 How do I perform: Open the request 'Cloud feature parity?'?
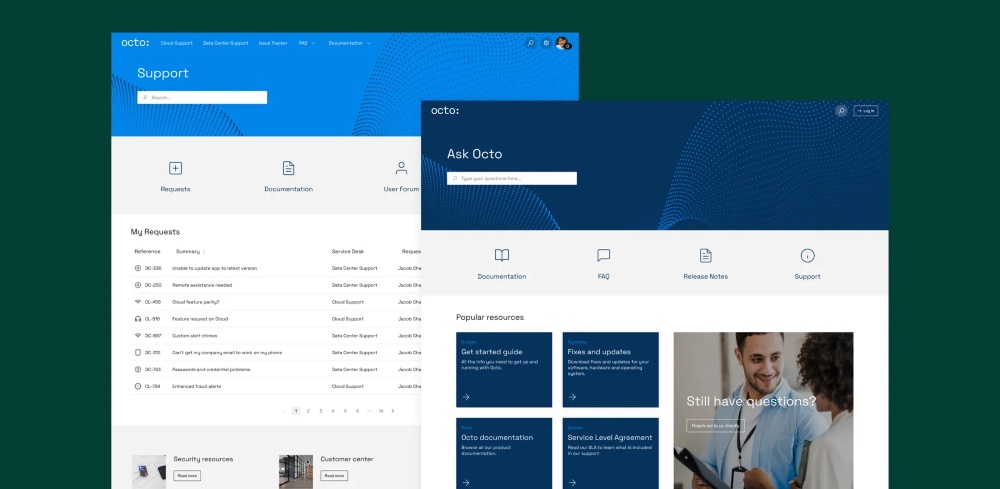[196, 302]
